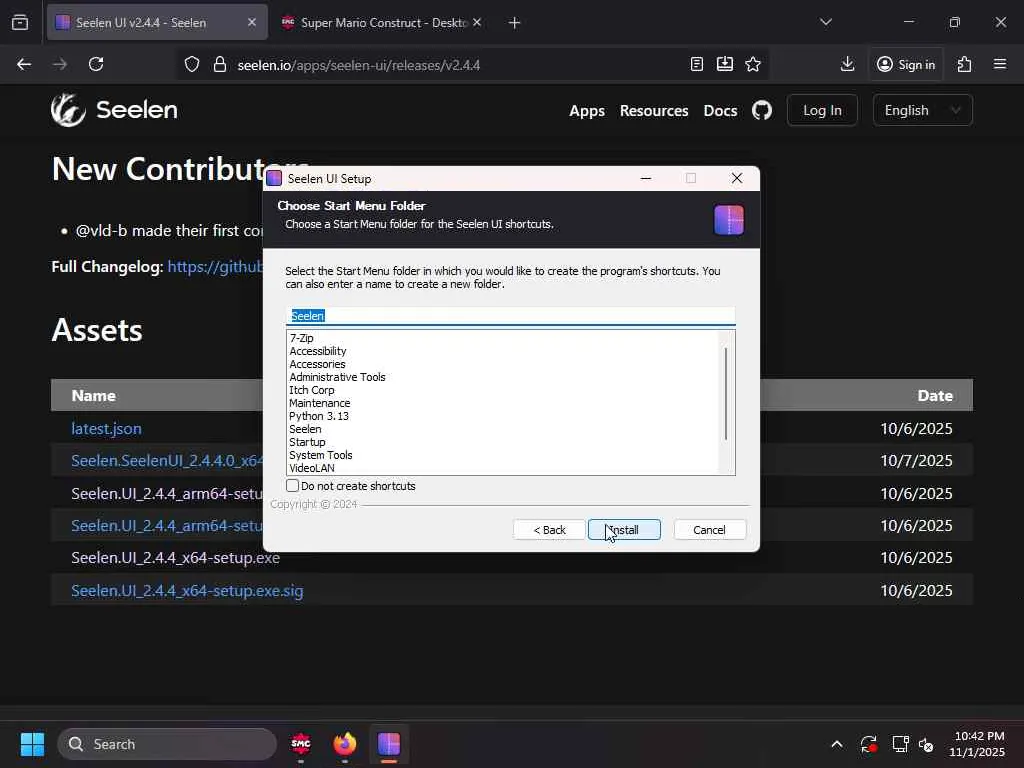Click the Install button in Seelen UI Setup
This screenshot has height=768, width=1024.
(624, 530)
